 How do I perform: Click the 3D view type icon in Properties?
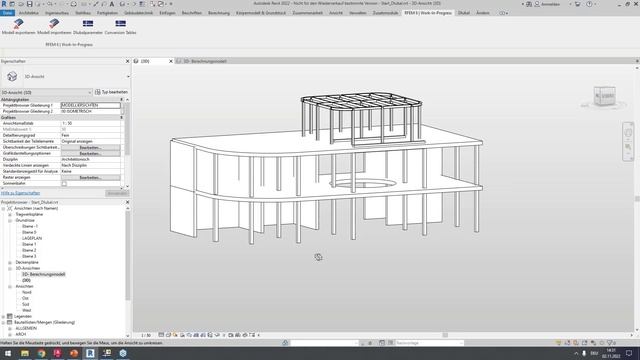tap(12, 76)
